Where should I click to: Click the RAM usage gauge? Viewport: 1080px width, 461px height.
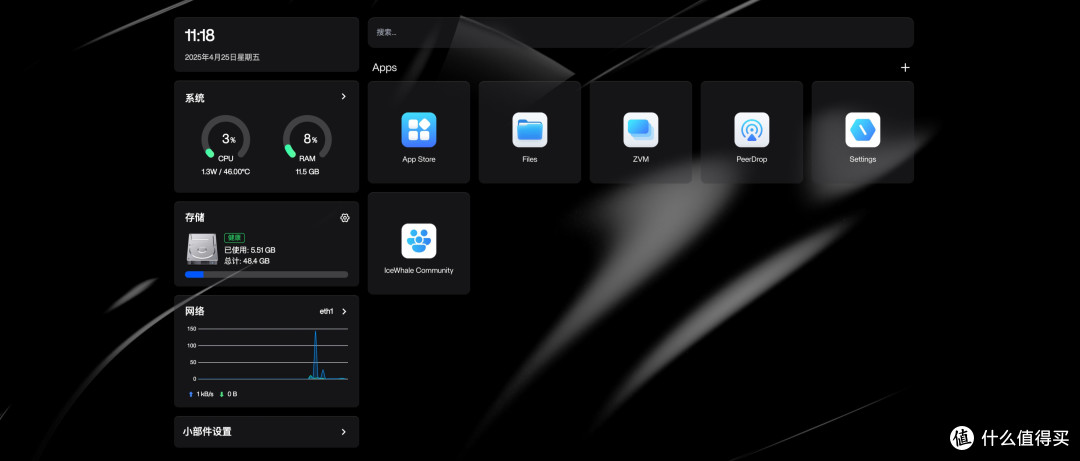click(x=307, y=138)
